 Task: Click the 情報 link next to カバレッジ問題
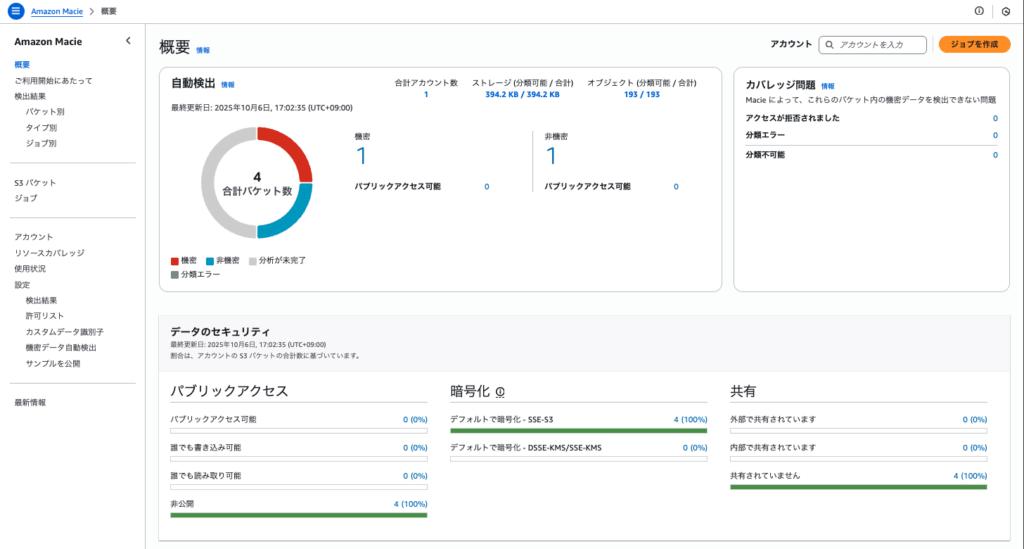point(827,86)
